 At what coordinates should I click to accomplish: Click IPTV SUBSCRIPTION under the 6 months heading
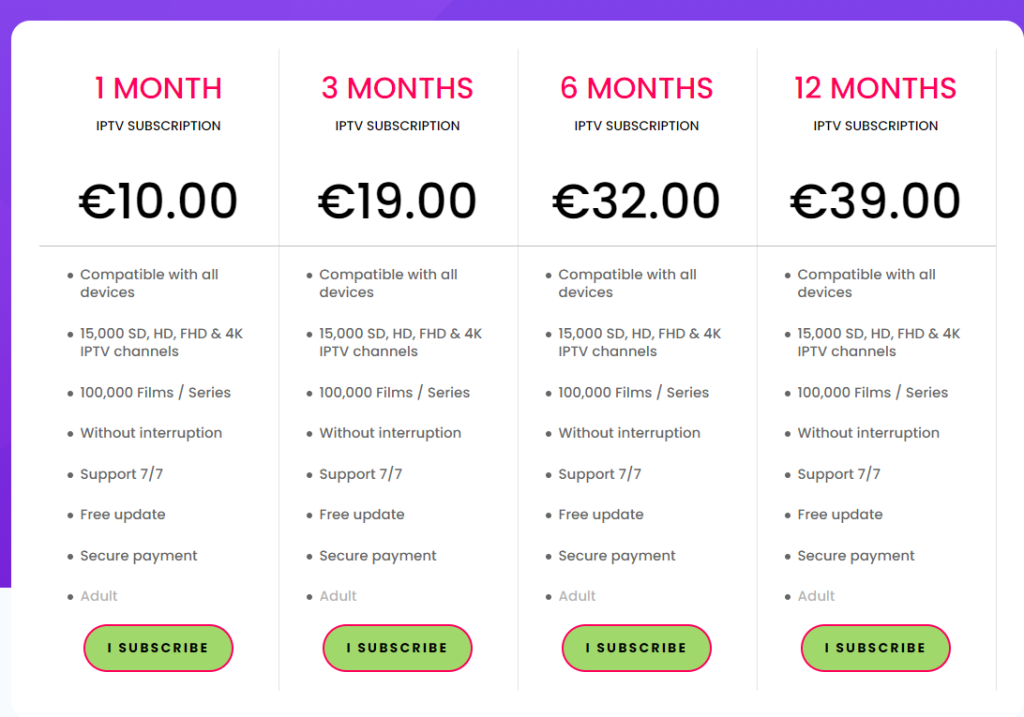(x=636, y=126)
